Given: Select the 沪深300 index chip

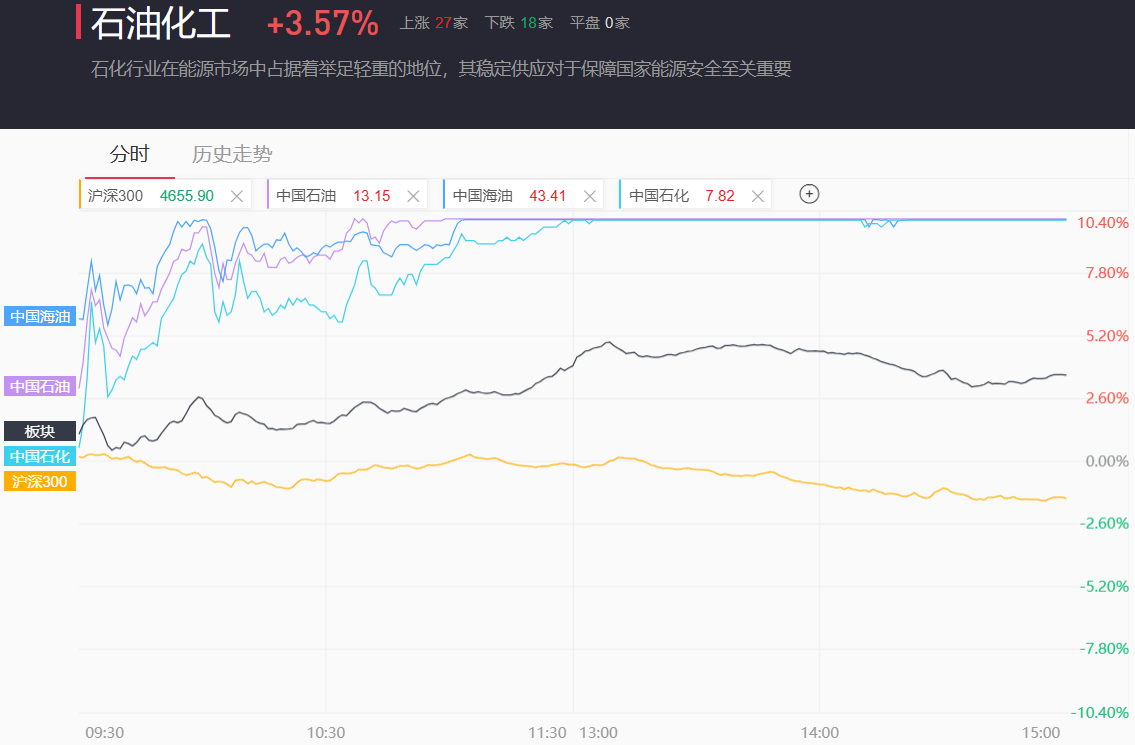Looking at the screenshot, I should (150, 196).
